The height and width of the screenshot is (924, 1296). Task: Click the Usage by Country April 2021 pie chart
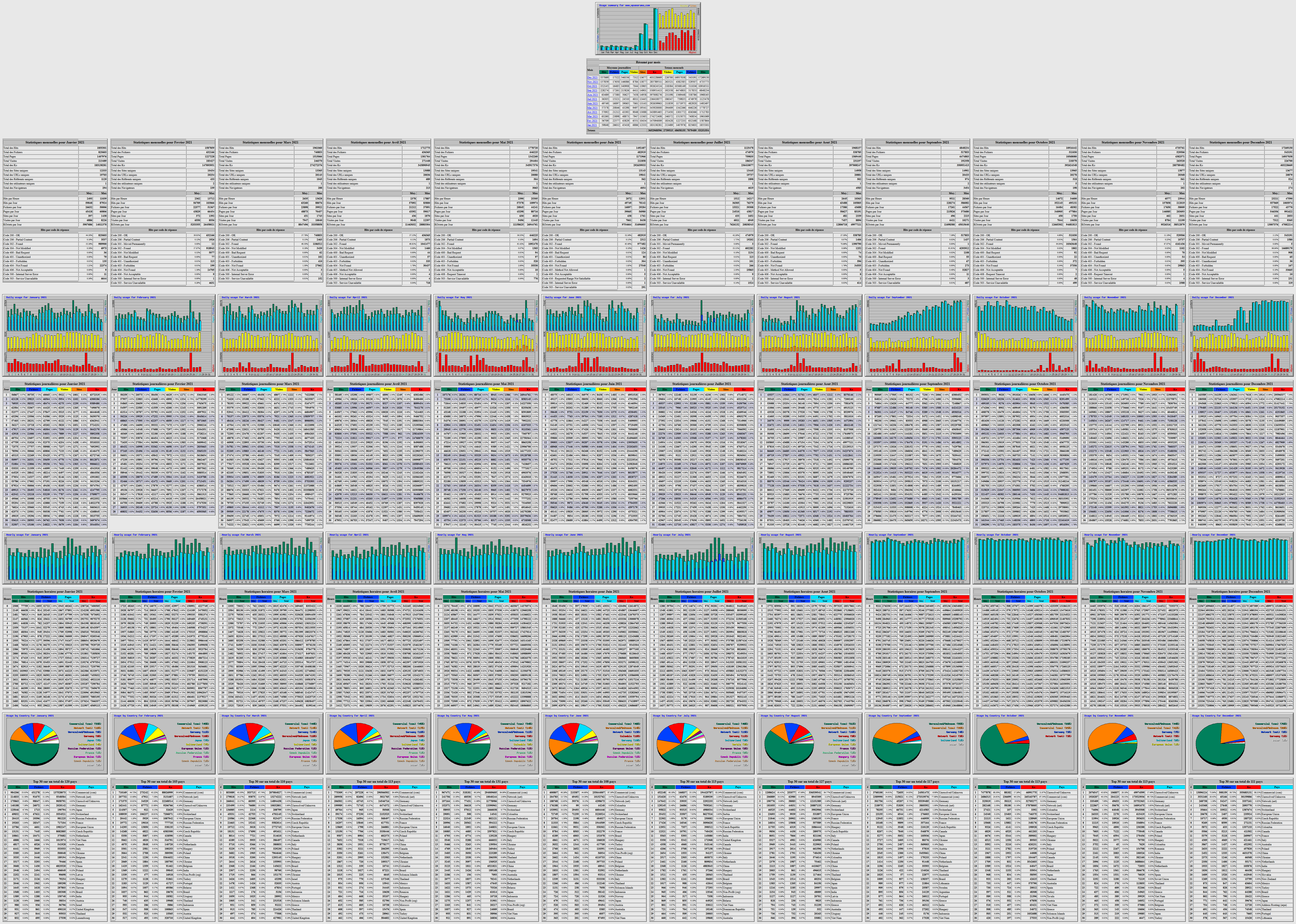click(378, 744)
